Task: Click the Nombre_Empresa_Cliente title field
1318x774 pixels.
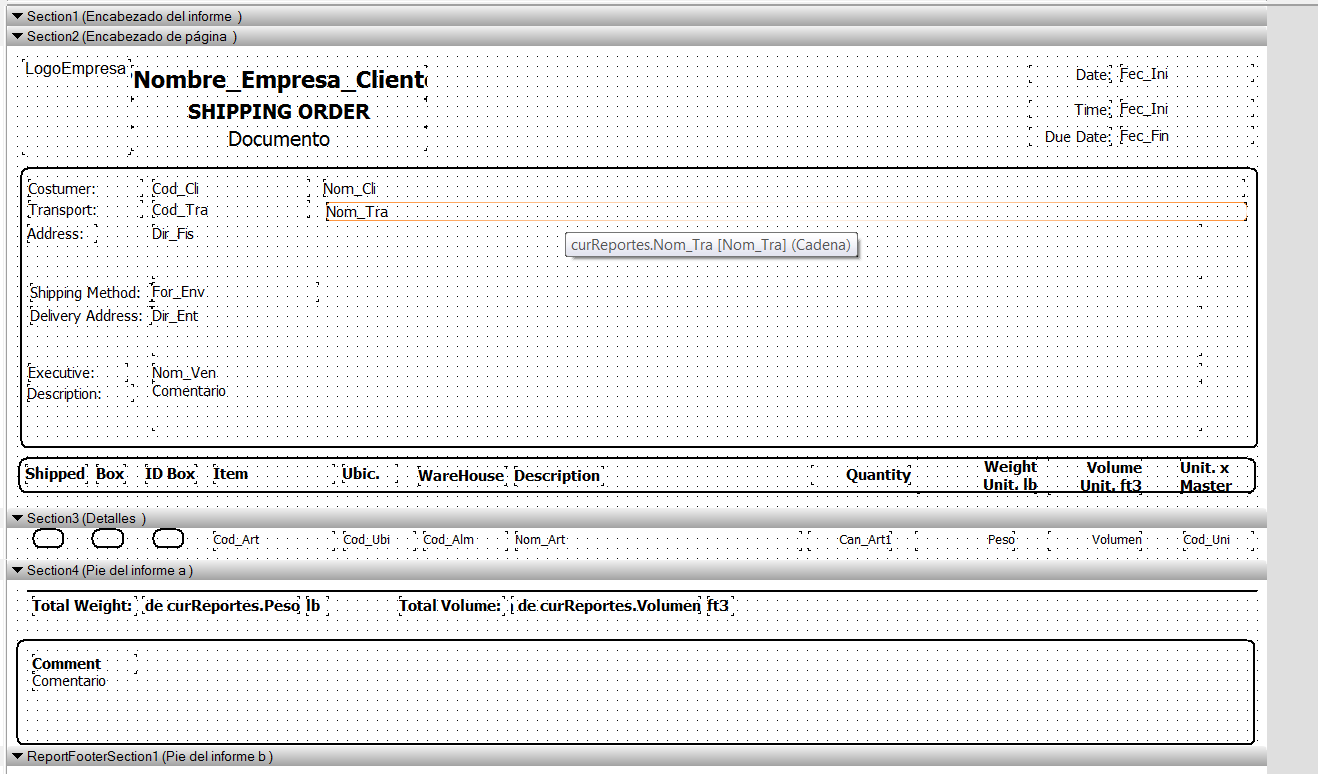Action: point(279,80)
